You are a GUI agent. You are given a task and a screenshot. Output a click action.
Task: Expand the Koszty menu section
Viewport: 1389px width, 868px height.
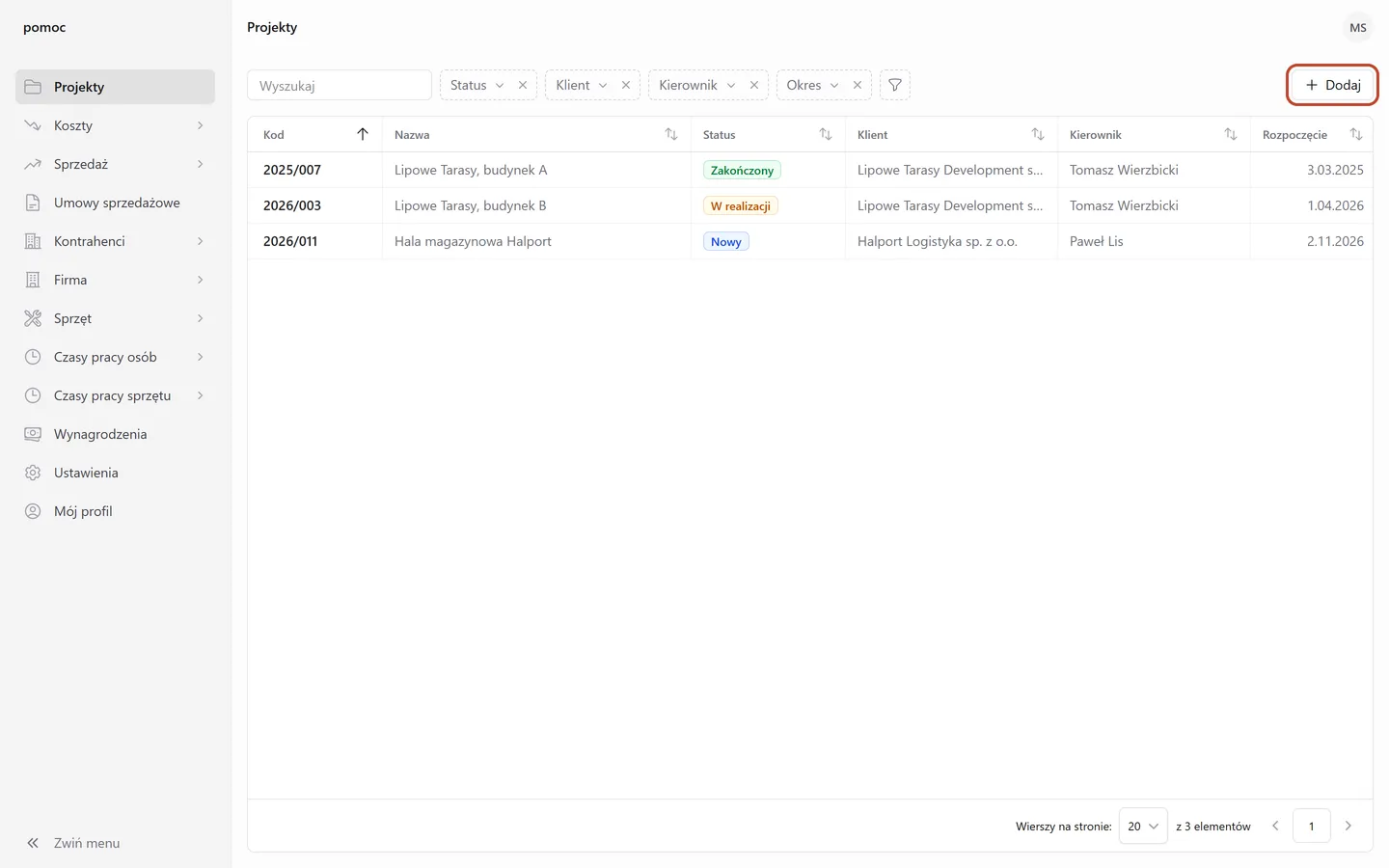click(x=115, y=125)
